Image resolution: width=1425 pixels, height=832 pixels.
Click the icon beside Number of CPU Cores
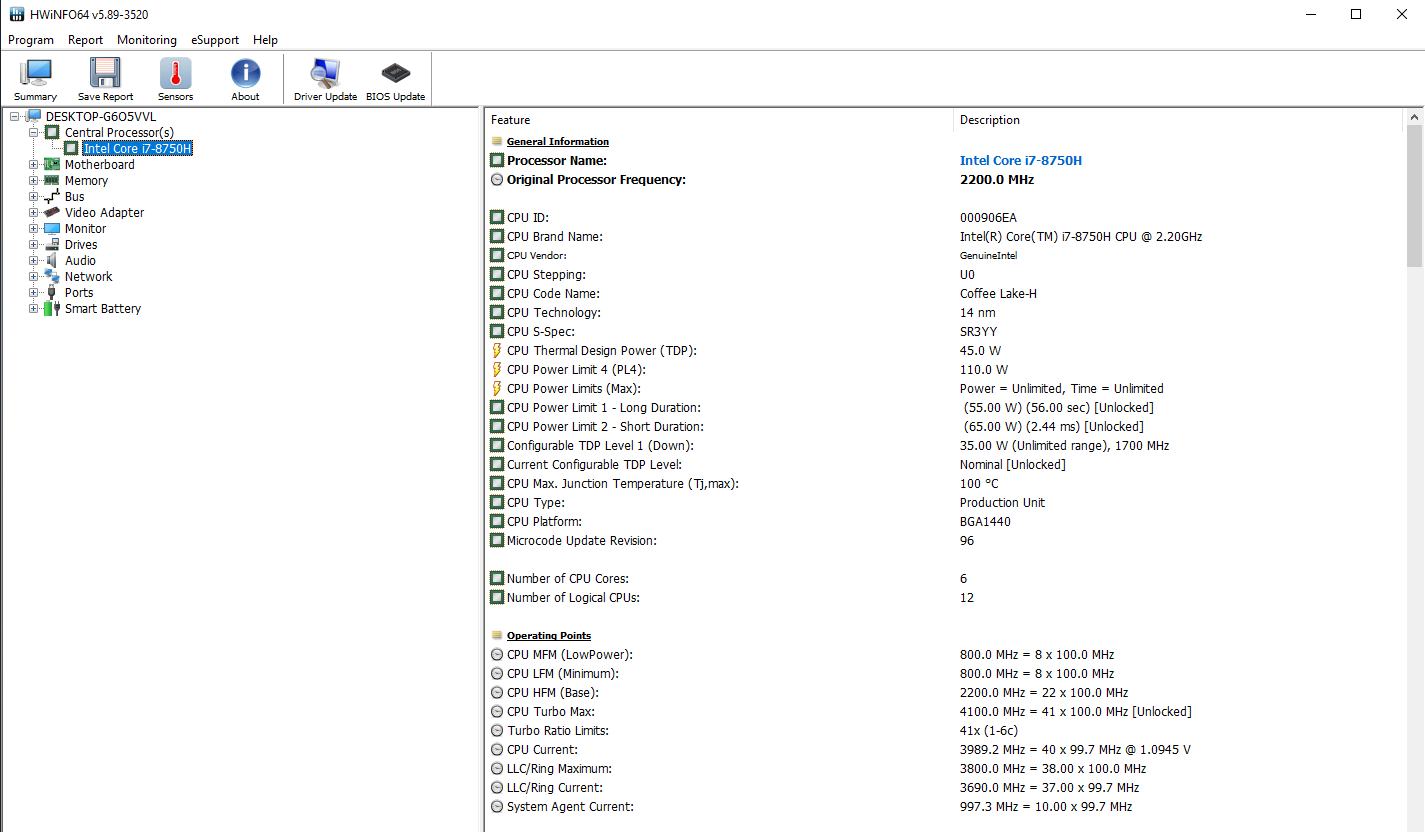[497, 579]
